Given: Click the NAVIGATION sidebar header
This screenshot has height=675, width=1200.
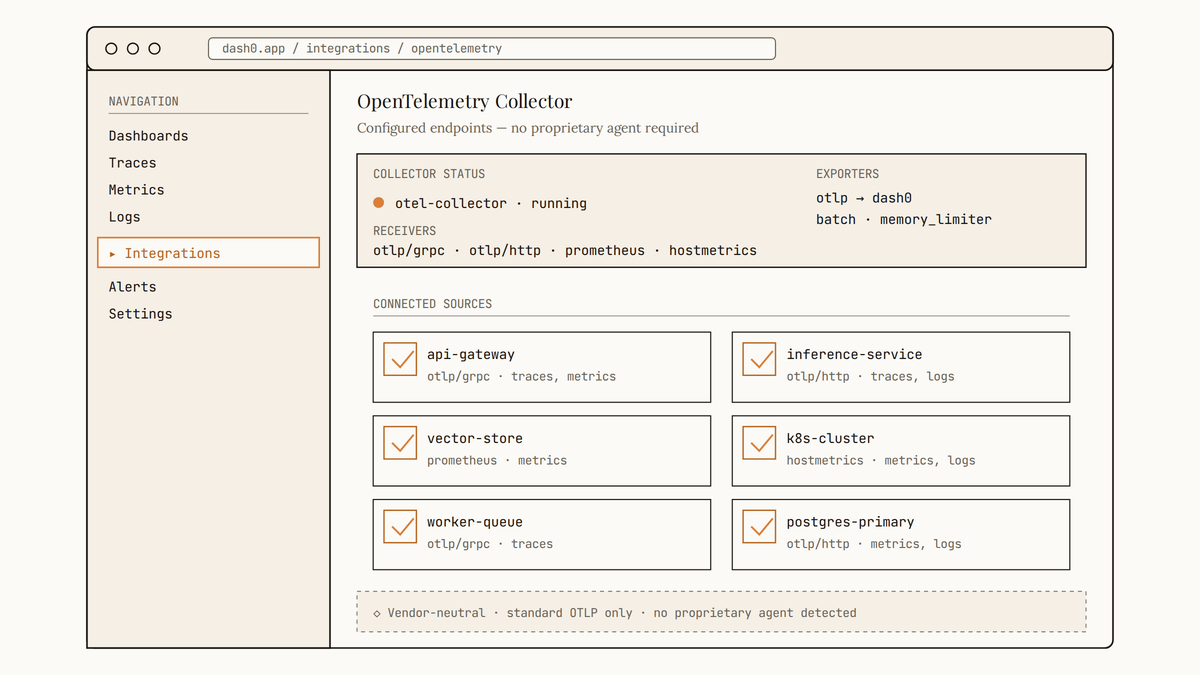Looking at the screenshot, I should point(144,101).
